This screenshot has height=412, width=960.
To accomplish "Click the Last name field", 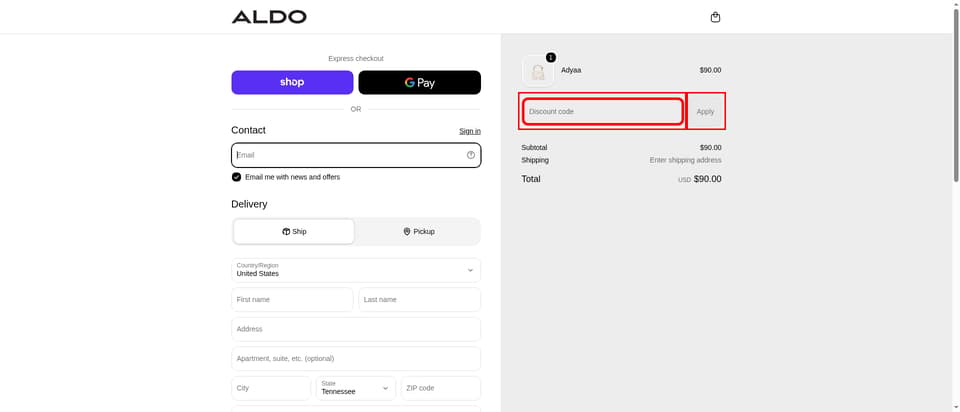I will point(419,300).
